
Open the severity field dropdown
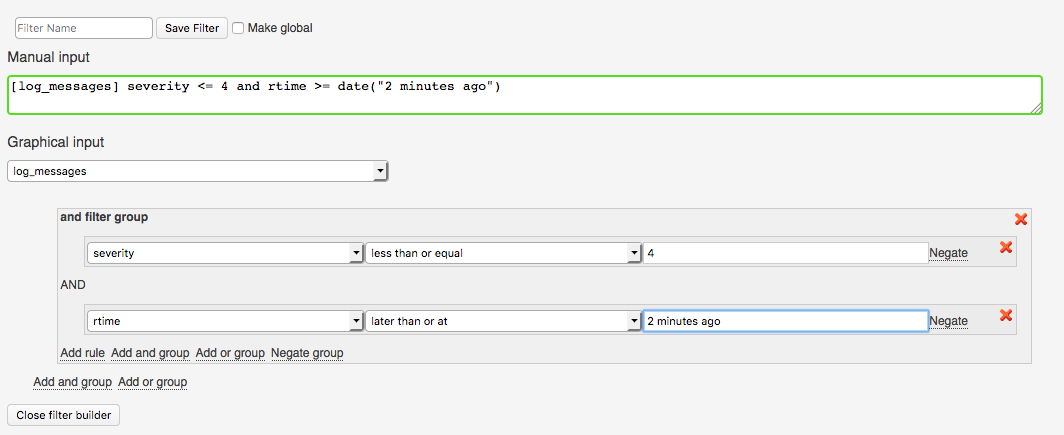225,253
